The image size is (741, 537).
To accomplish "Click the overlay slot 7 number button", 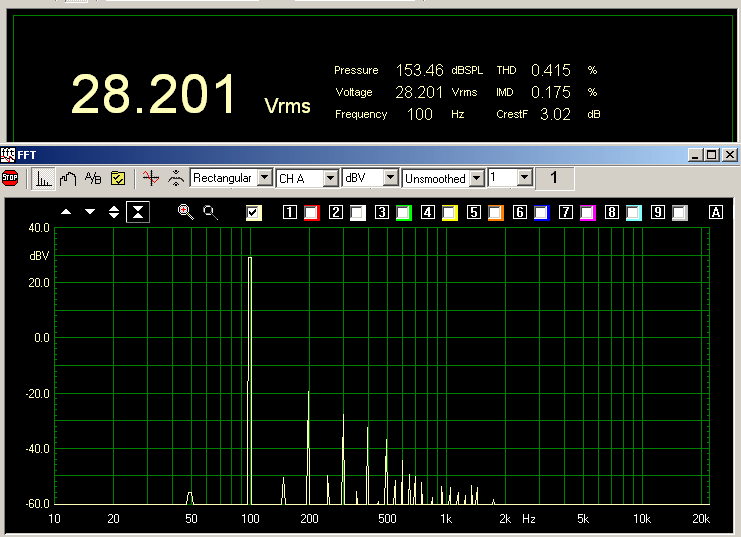I will click(567, 213).
